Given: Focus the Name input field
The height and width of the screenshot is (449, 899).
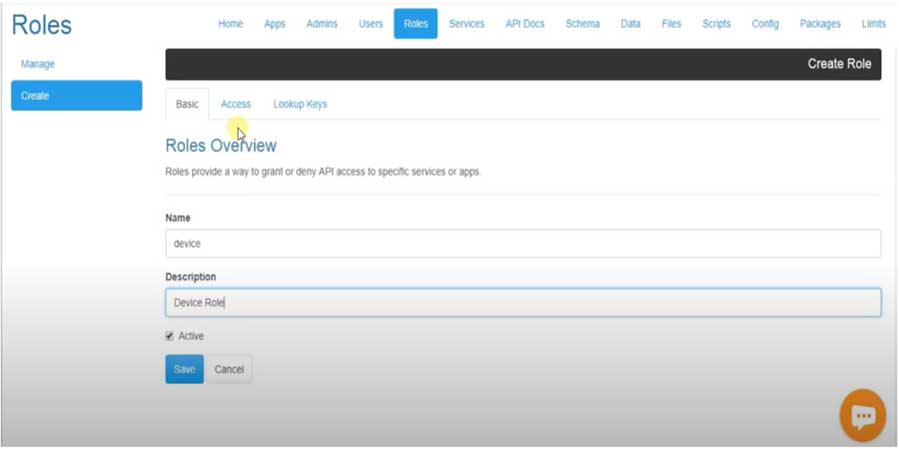Looking at the screenshot, I should [522, 243].
